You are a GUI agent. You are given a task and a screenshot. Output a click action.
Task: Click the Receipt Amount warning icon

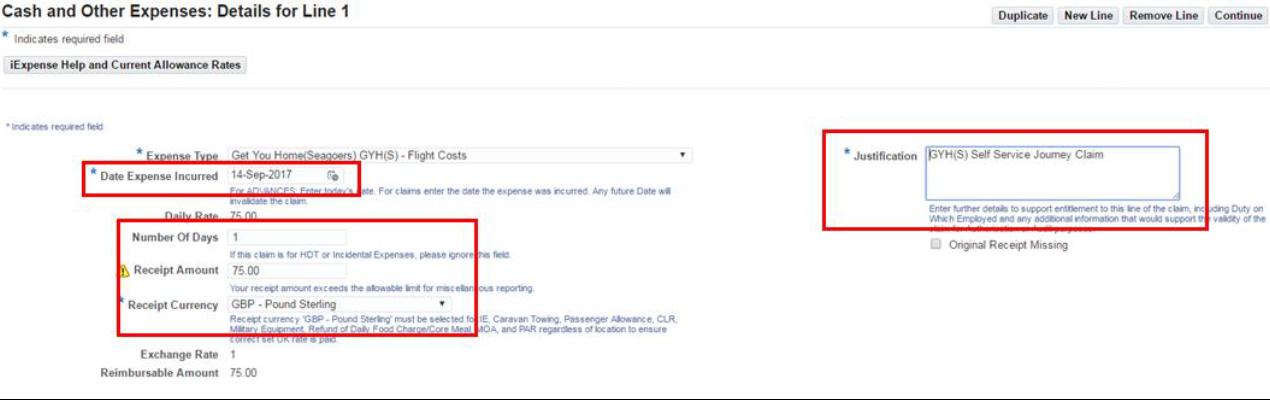tap(125, 271)
